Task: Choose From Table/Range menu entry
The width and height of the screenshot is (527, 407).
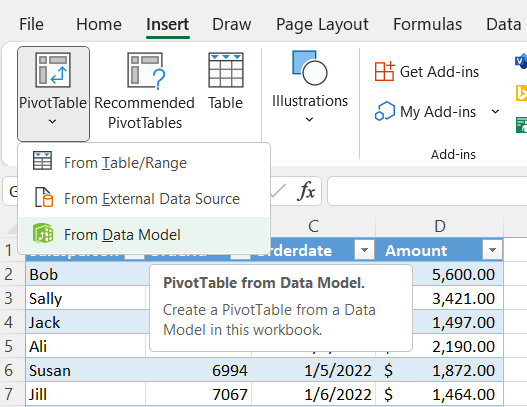Action: 144,163
